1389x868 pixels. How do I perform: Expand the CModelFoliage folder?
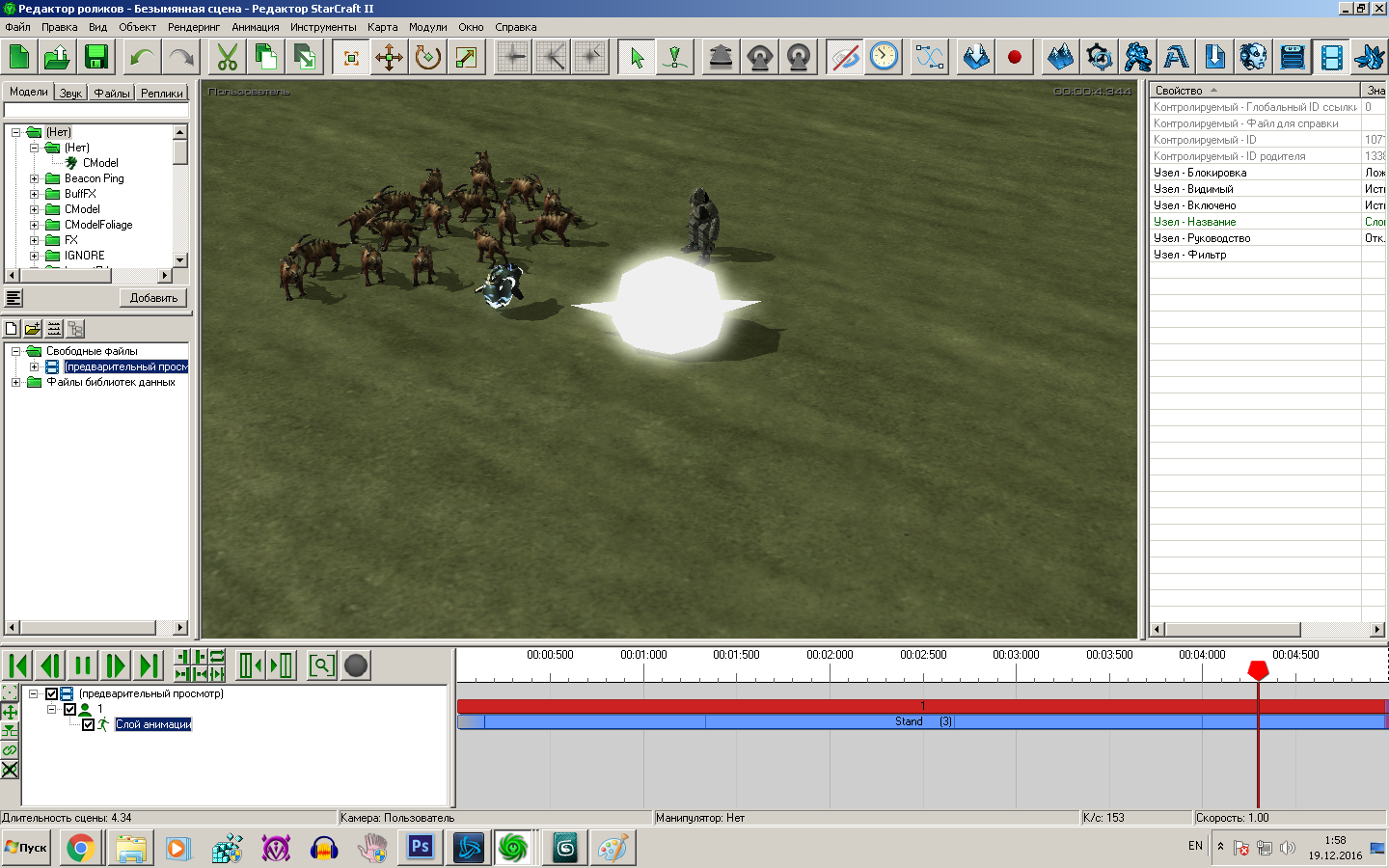coord(34,225)
